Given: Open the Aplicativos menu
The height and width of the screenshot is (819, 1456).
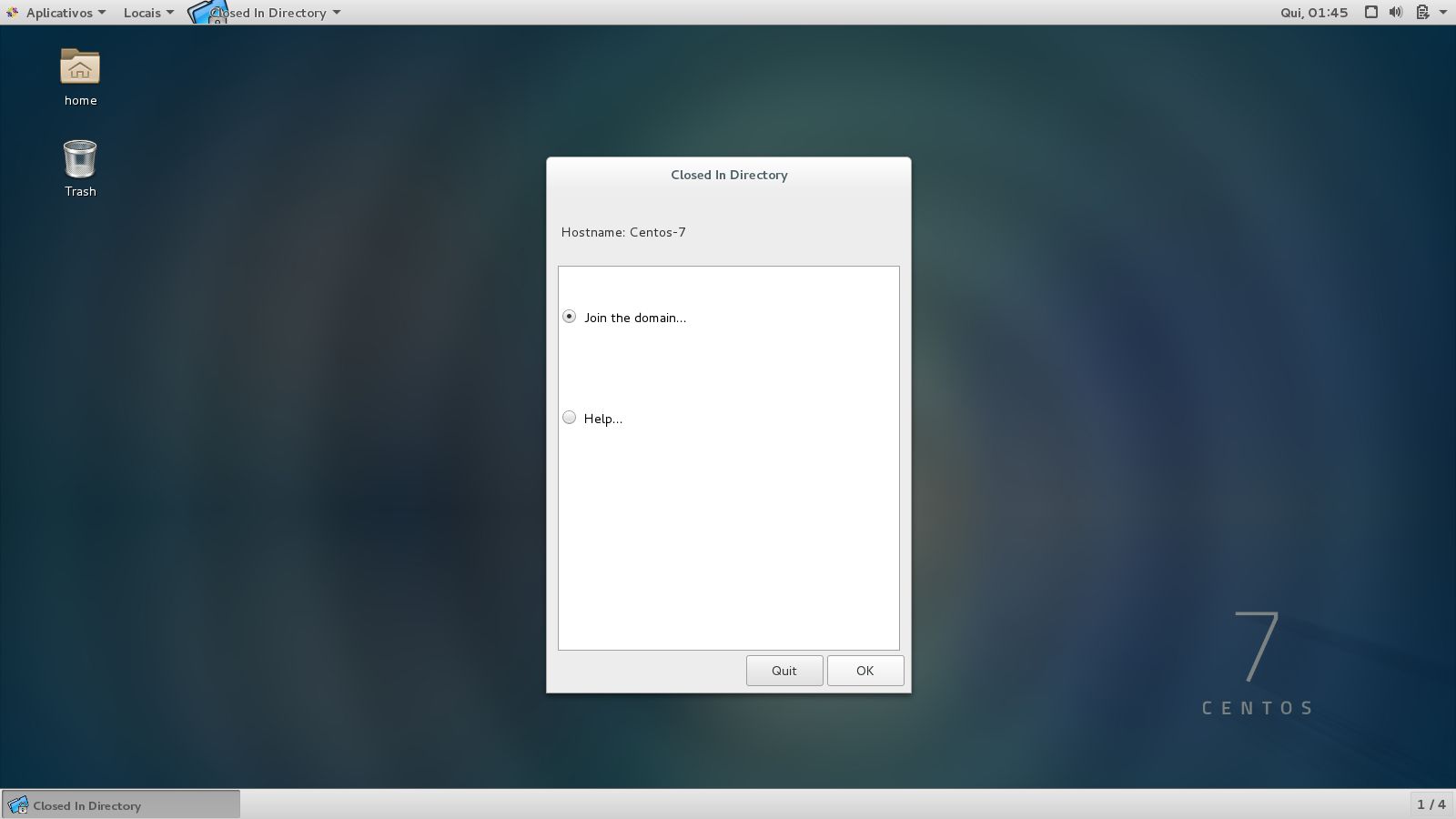Looking at the screenshot, I should click(x=56, y=12).
